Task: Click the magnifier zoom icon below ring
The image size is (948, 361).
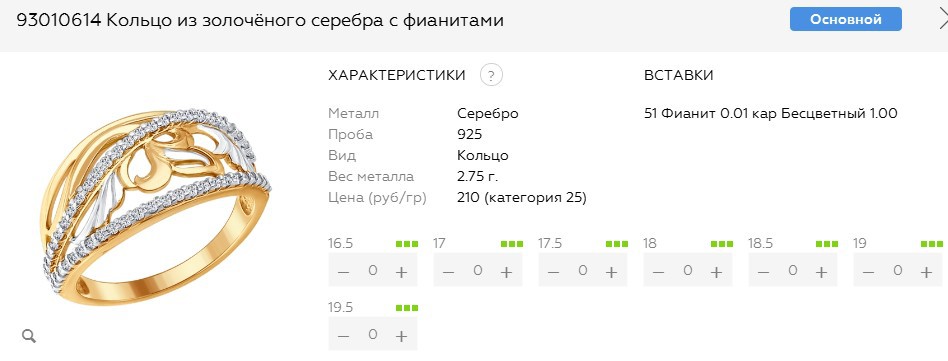Action: 28,336
